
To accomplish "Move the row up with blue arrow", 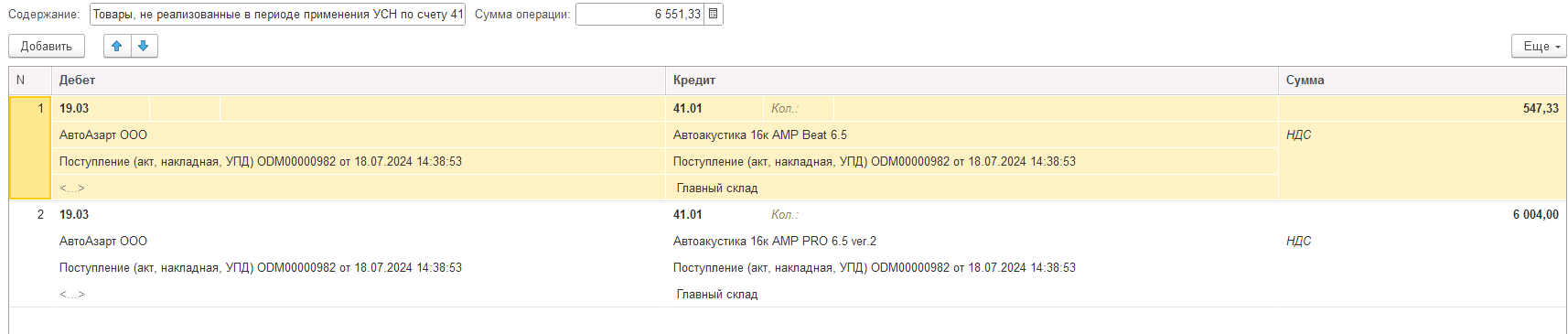I will point(117,46).
